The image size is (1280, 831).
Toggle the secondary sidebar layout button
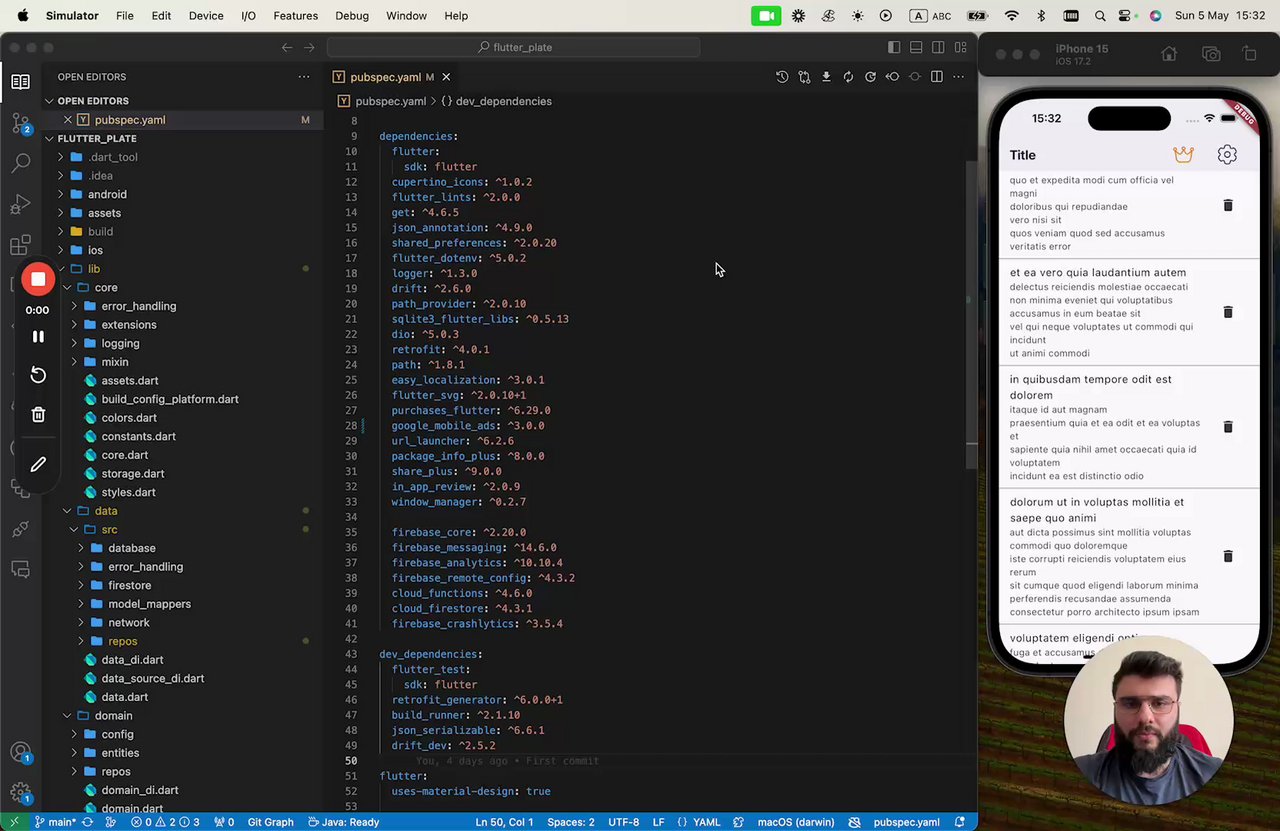tap(938, 47)
